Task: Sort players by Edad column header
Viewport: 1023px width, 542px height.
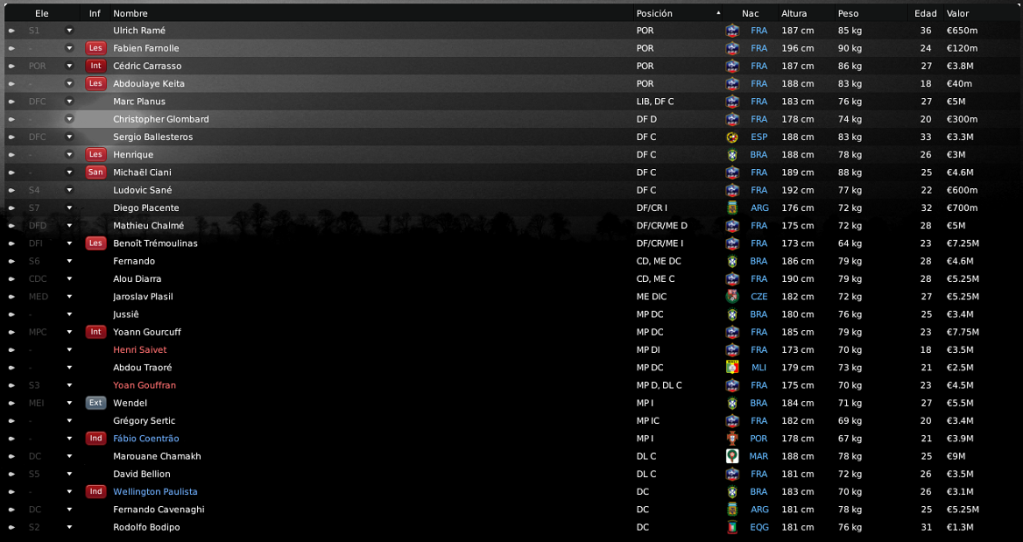Action: (925, 13)
